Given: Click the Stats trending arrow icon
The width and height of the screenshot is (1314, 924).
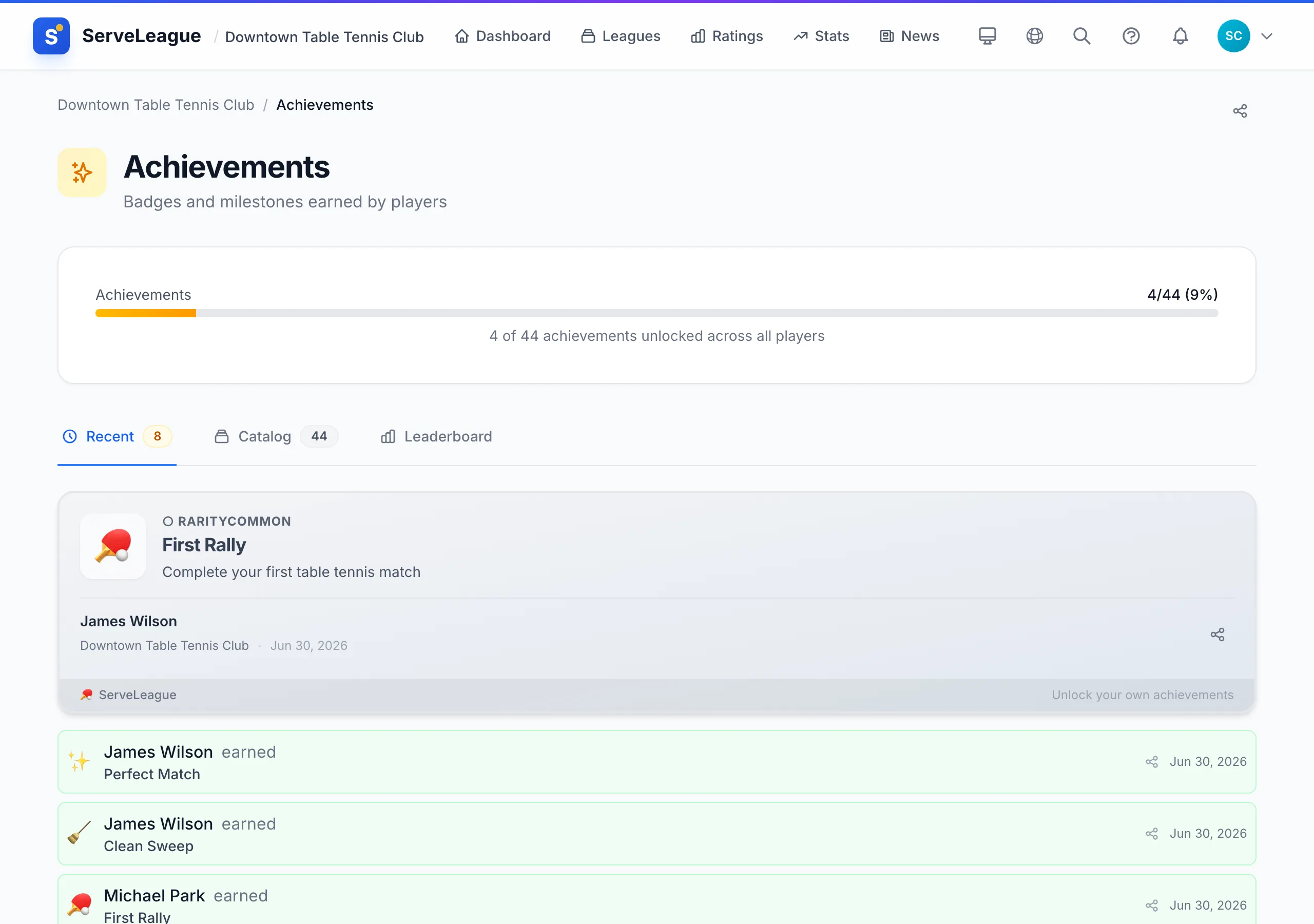Looking at the screenshot, I should (800, 36).
